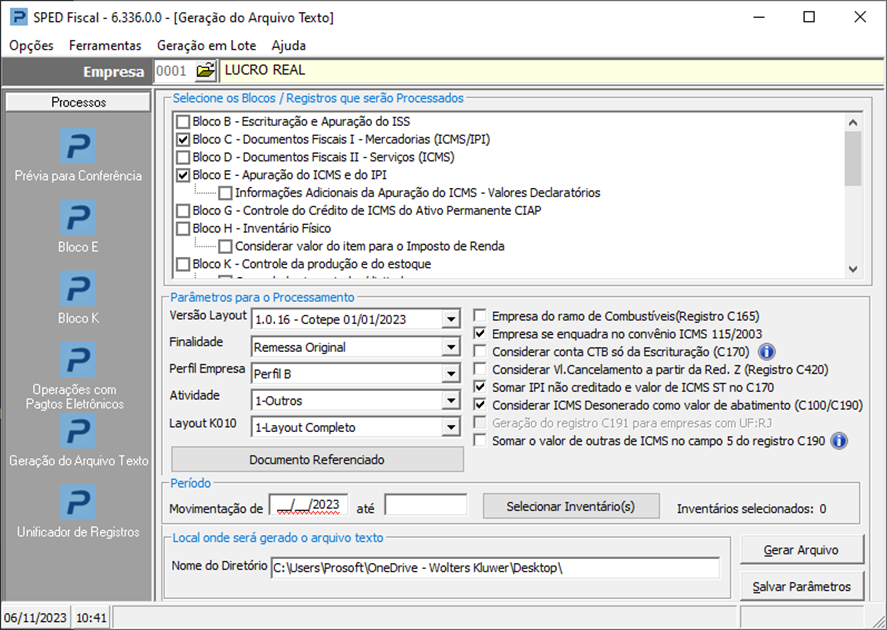This screenshot has width=887, height=630.
Task: Uncheck Considerar ICMS Desonerado como abatimento
Action: 480,405
